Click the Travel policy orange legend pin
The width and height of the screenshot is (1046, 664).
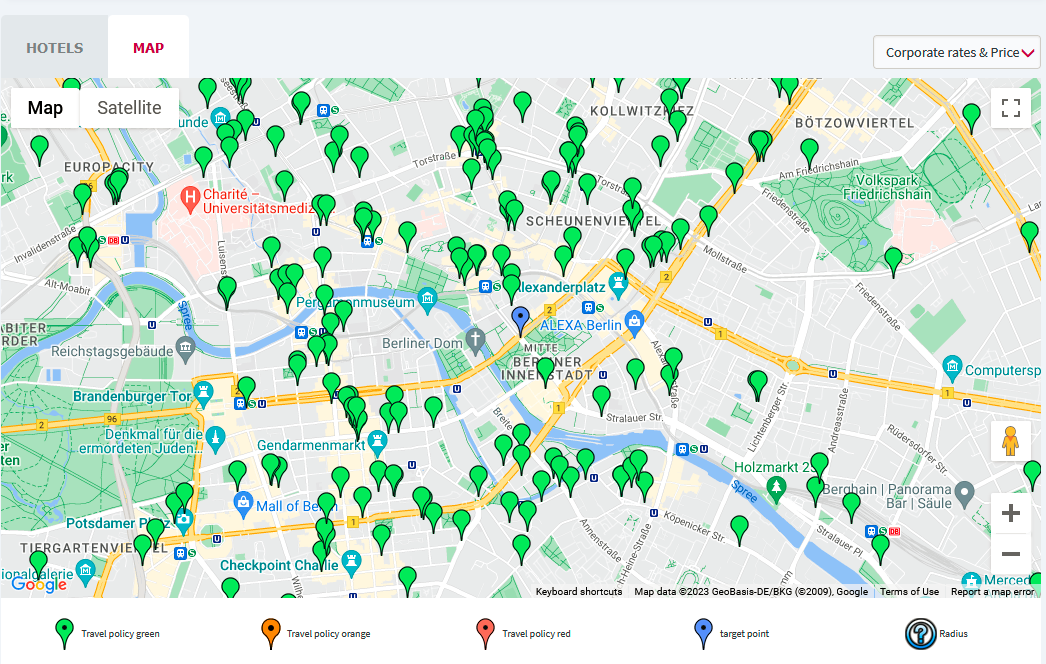(270, 633)
